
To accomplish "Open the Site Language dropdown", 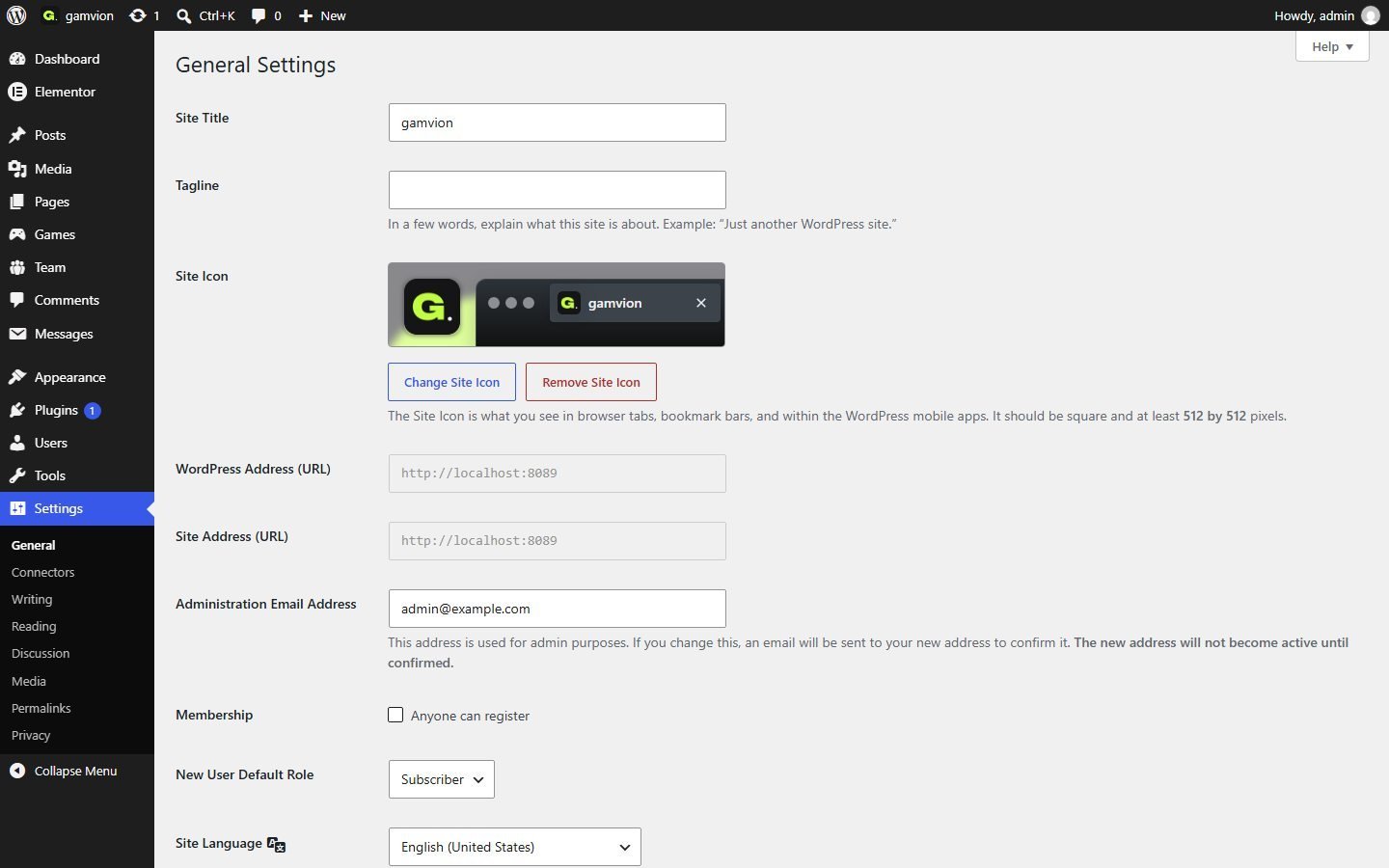I will point(515,847).
